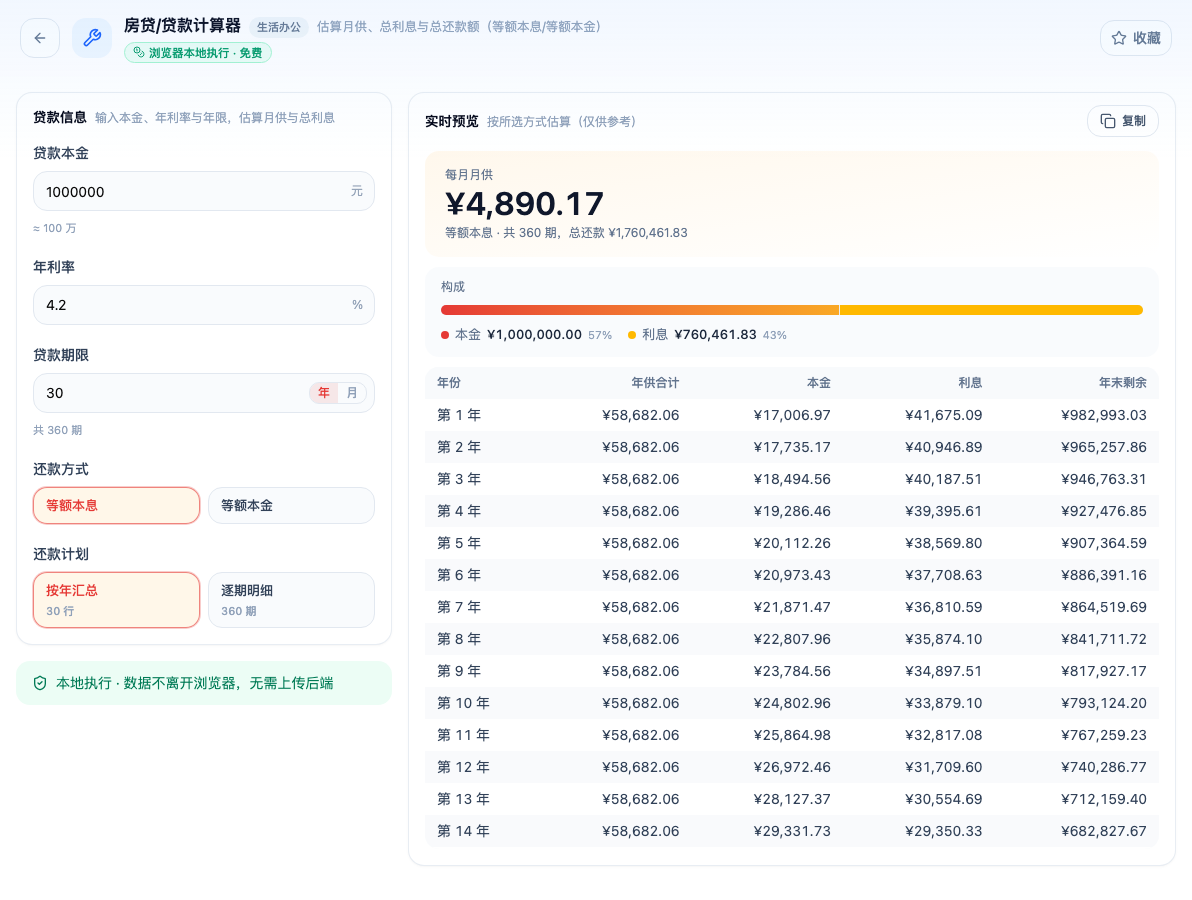
Task: Click the star icon in 收藏 button
Action: click(1118, 38)
